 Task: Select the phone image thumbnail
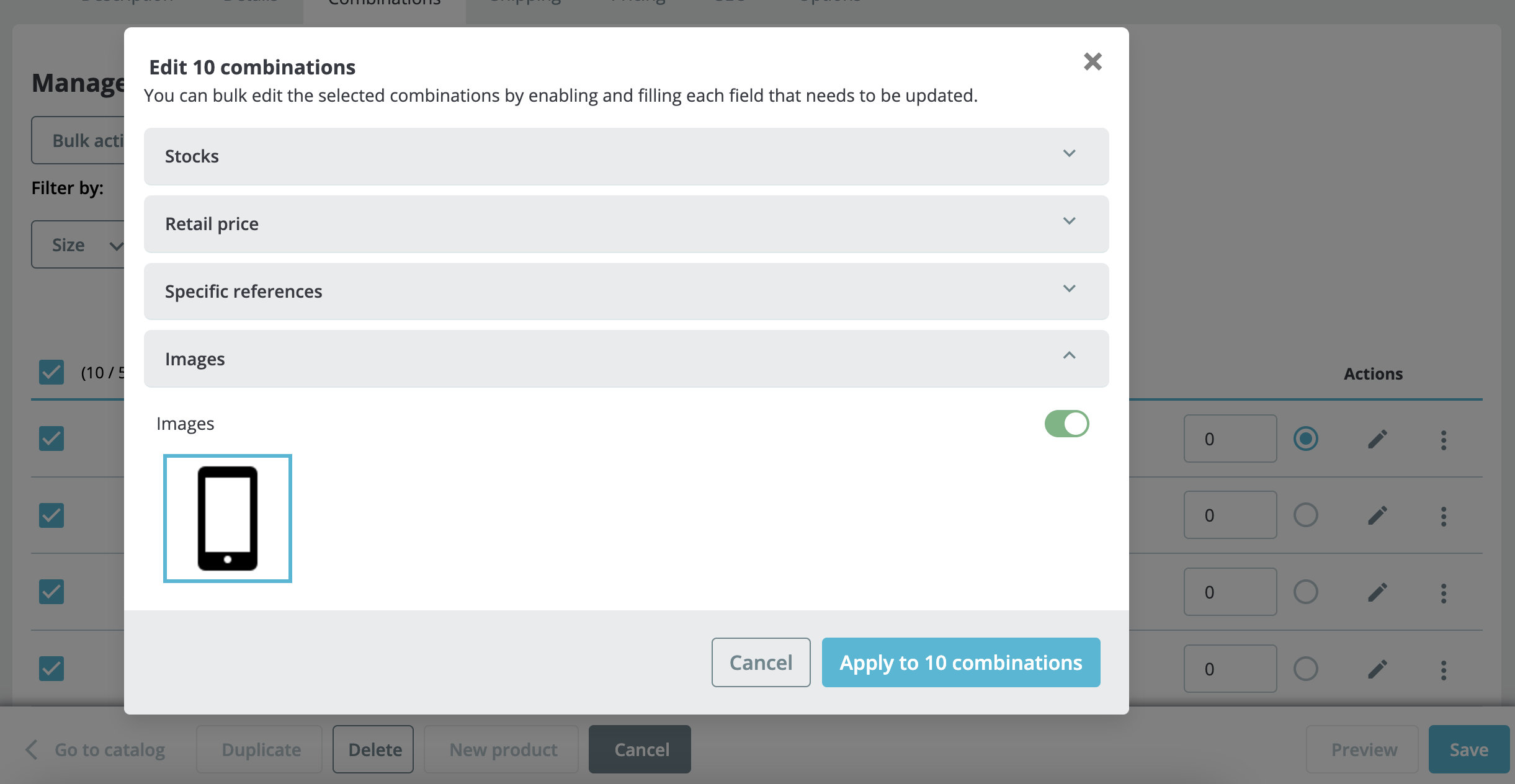(228, 519)
